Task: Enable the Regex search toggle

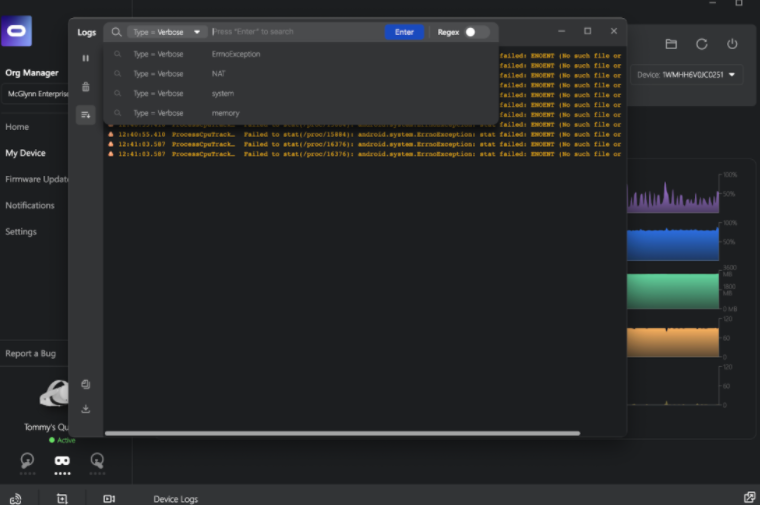Action: click(x=476, y=32)
